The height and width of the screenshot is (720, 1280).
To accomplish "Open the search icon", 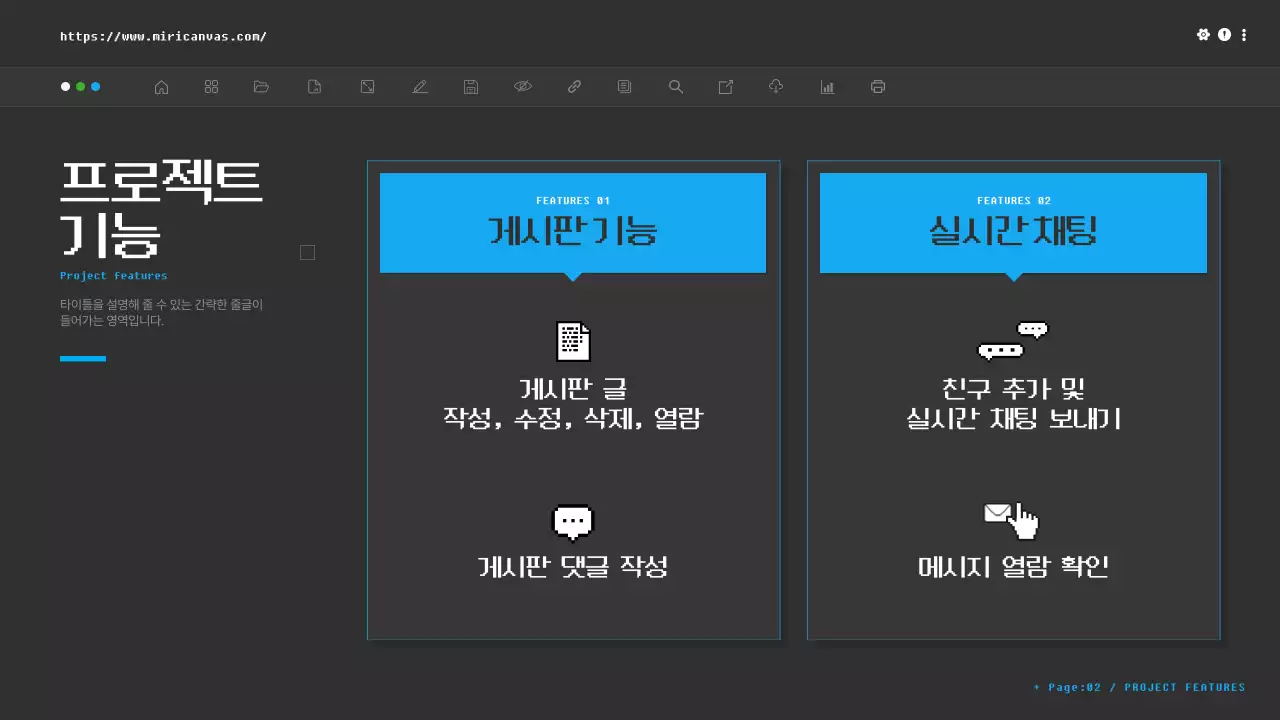I will point(675,87).
